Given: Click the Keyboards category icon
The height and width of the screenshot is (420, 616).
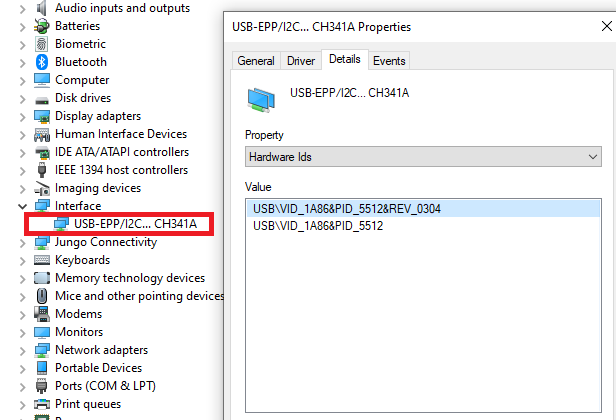Looking at the screenshot, I should (x=42, y=260).
